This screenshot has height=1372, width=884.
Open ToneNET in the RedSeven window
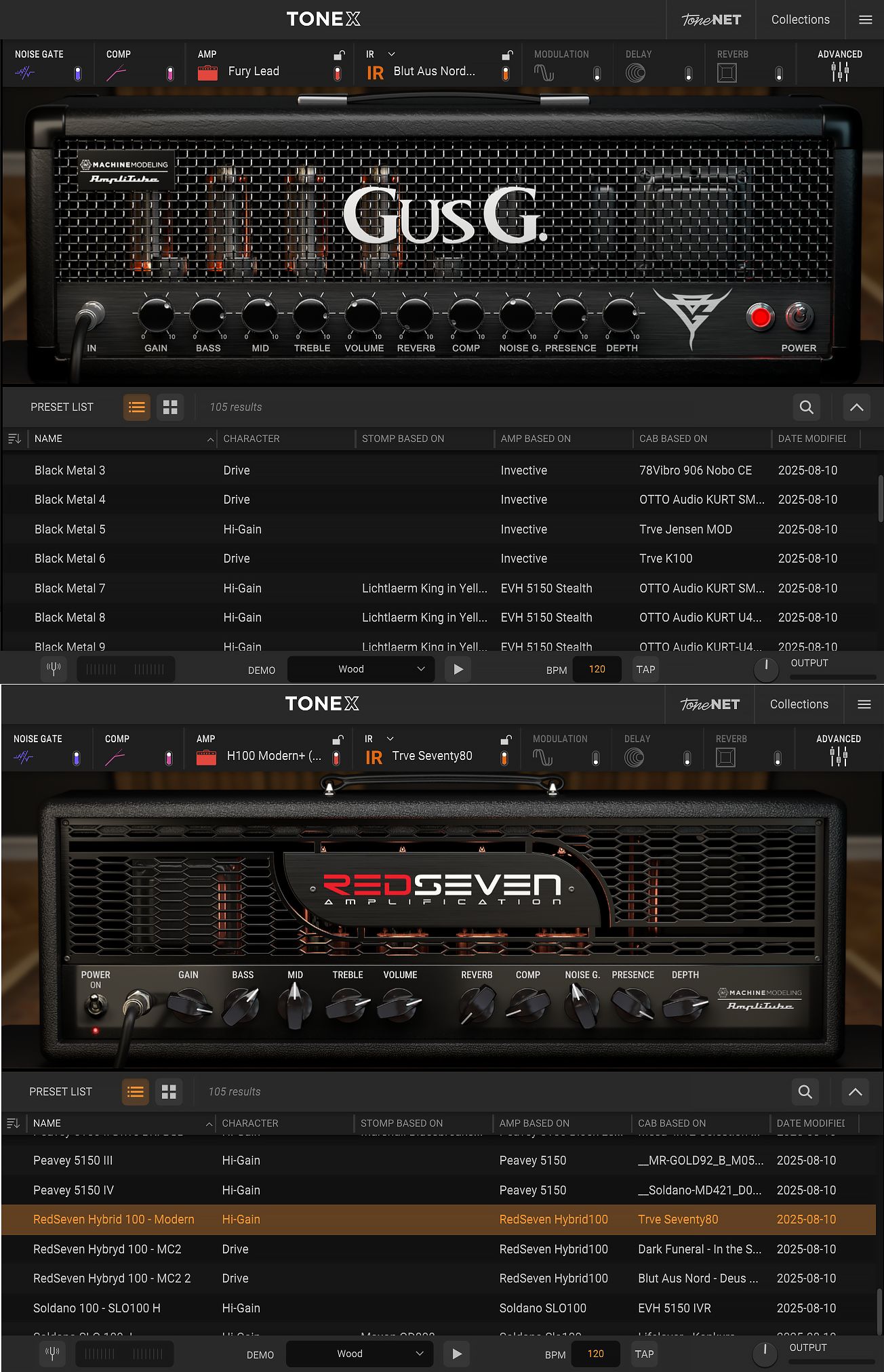[710, 704]
